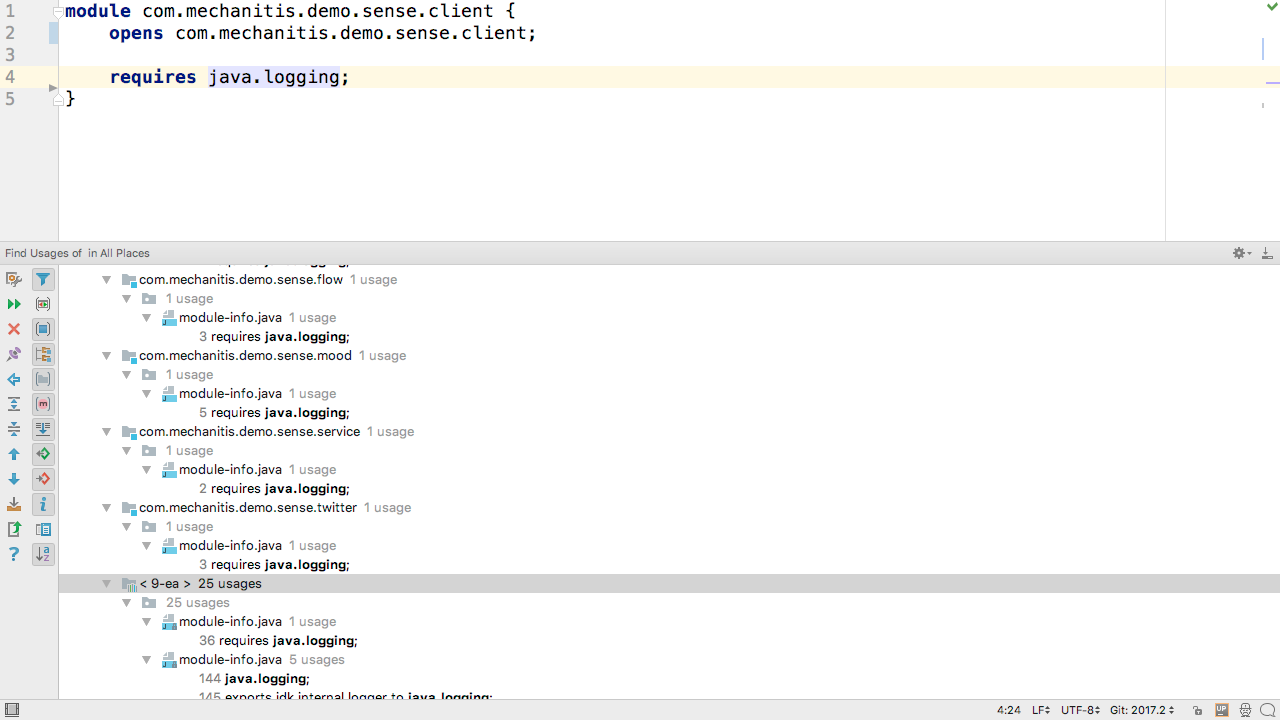The image size is (1280, 720).
Task: Collapse the < 9-ea > usages node
Action: (x=107, y=584)
